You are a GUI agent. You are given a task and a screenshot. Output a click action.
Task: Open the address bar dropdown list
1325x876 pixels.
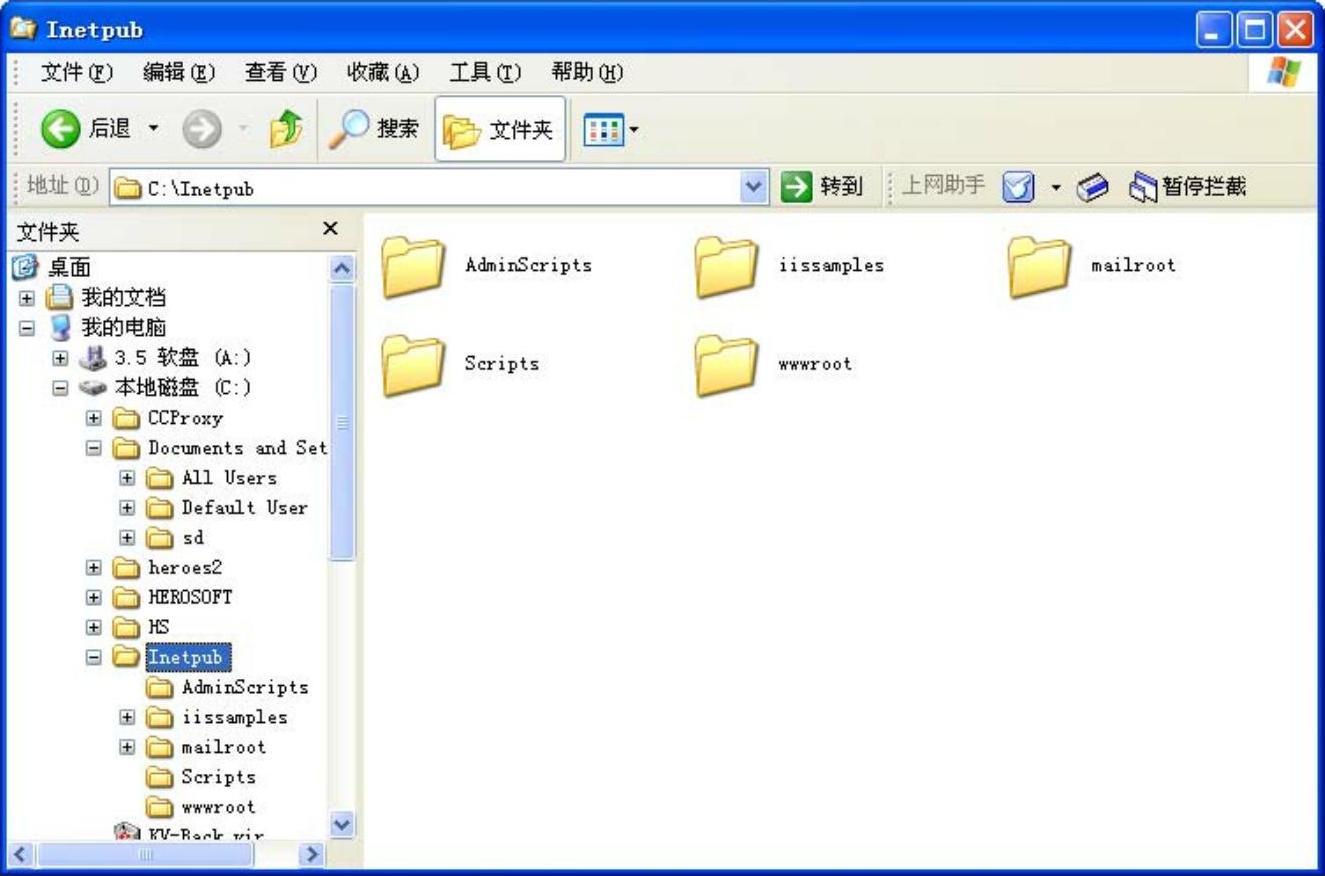point(756,187)
